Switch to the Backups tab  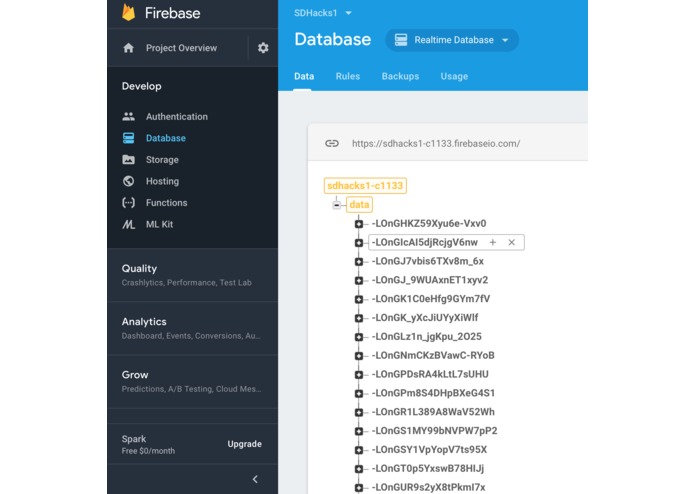400,76
